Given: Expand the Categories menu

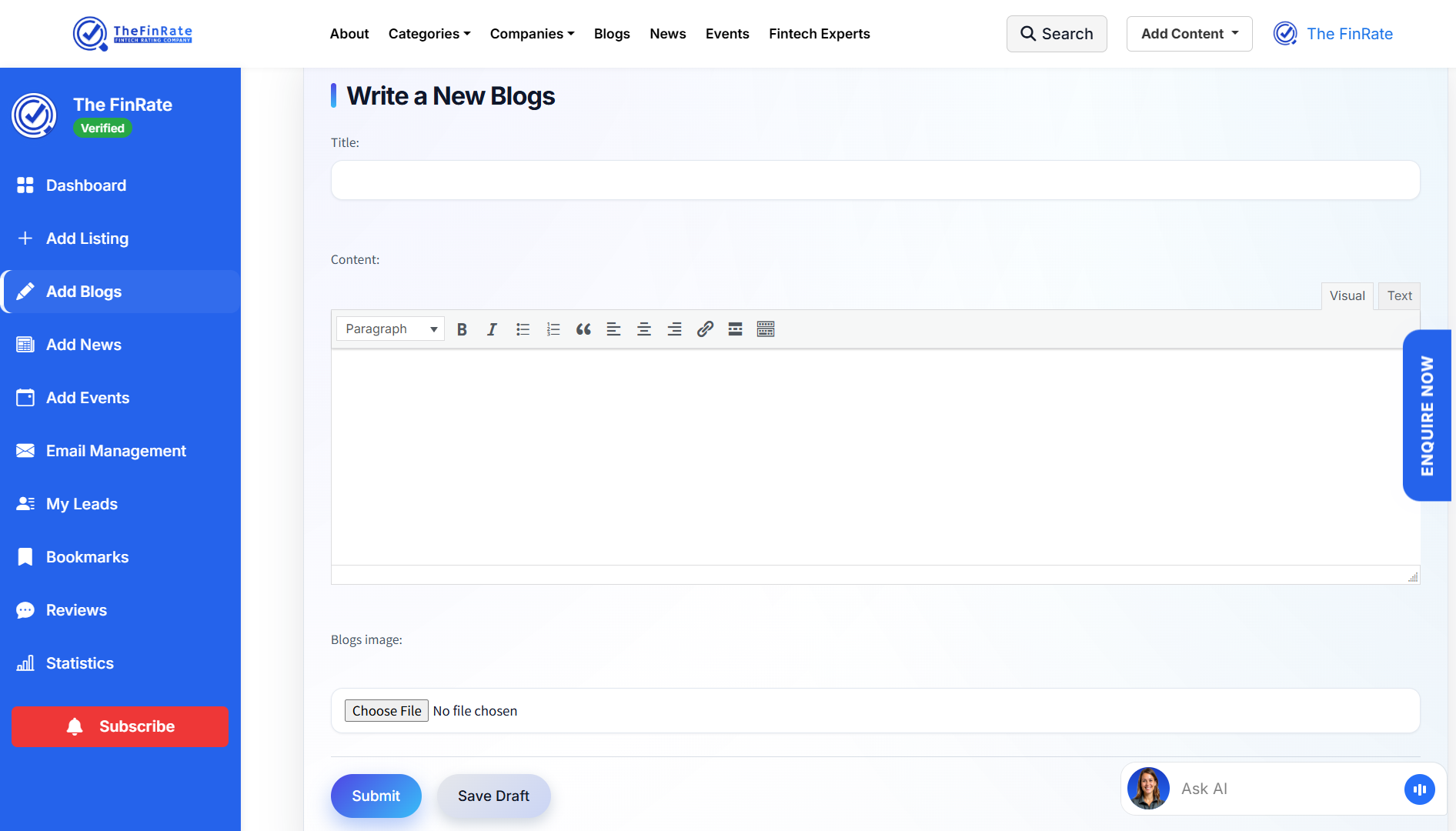Looking at the screenshot, I should coord(429,34).
